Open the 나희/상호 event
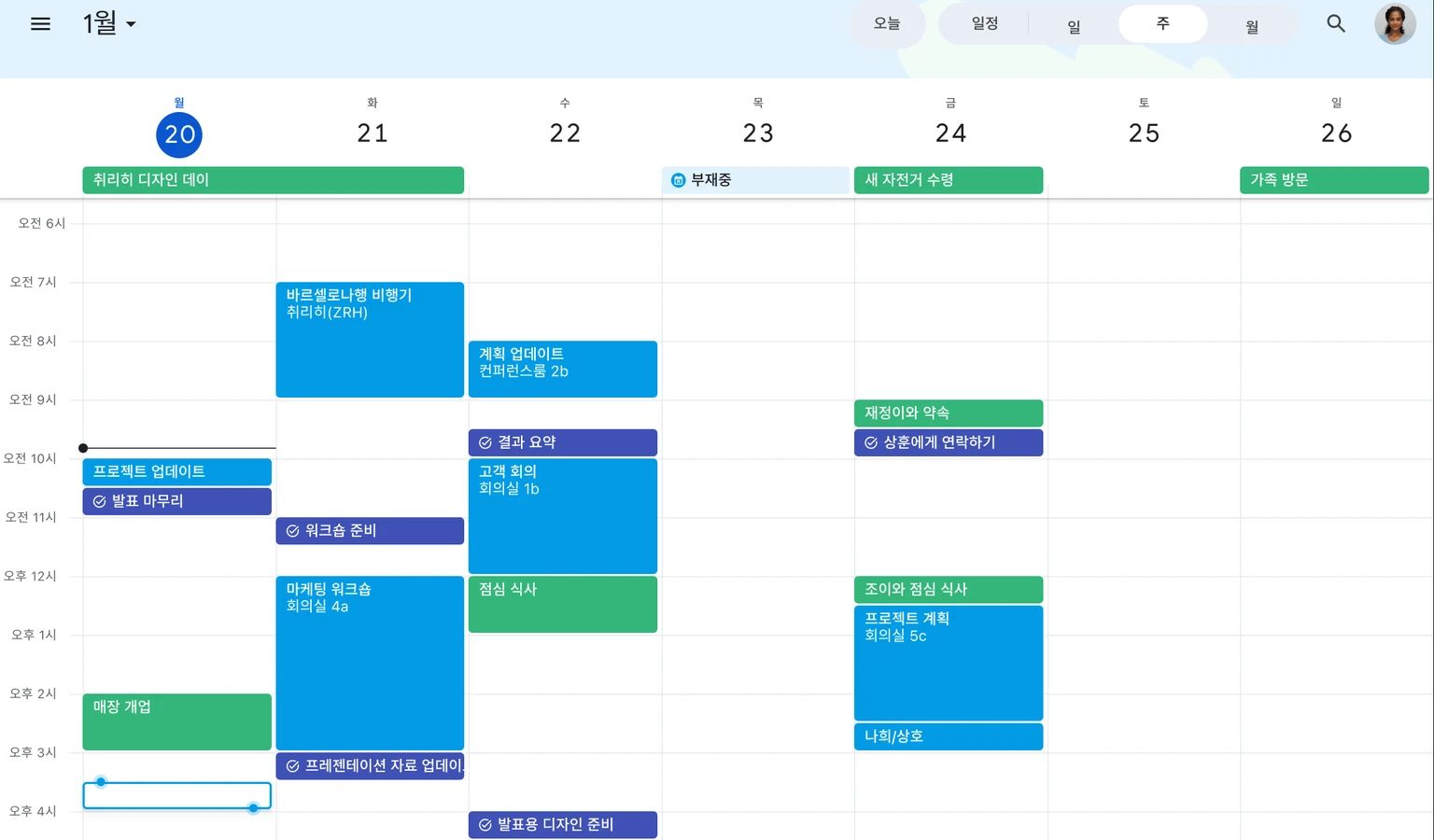The image size is (1434, 840). point(949,736)
